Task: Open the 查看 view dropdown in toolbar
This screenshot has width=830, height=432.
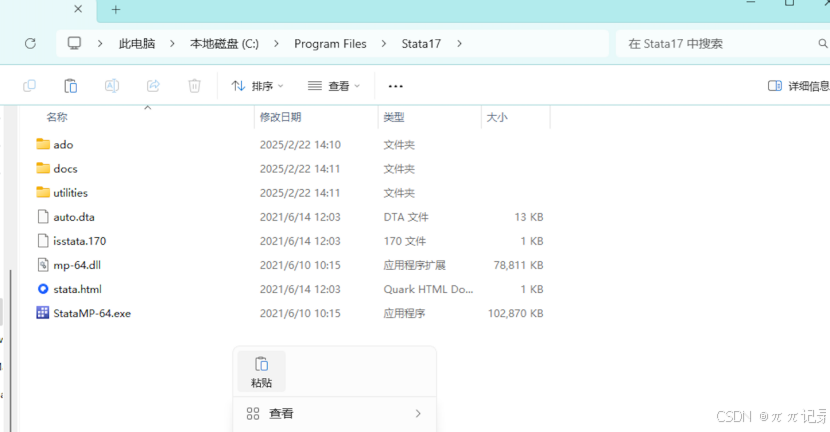Action: pyautogui.click(x=334, y=86)
